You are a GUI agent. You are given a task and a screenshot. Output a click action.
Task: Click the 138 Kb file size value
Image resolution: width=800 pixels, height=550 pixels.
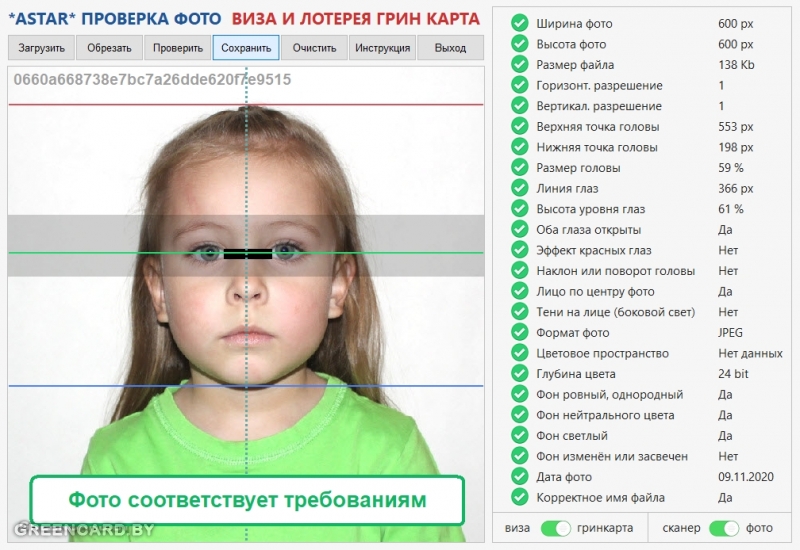(736, 65)
